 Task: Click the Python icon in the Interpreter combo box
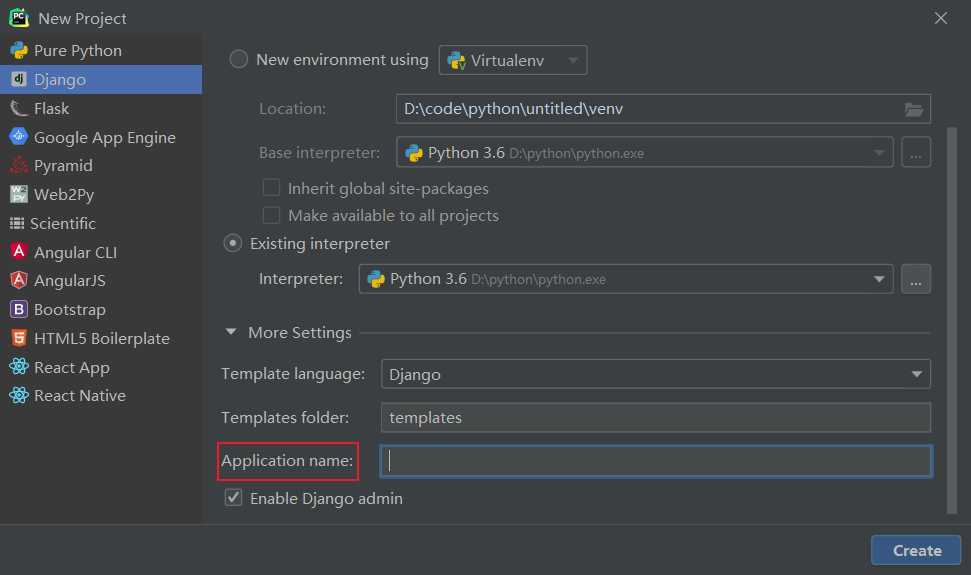click(376, 279)
